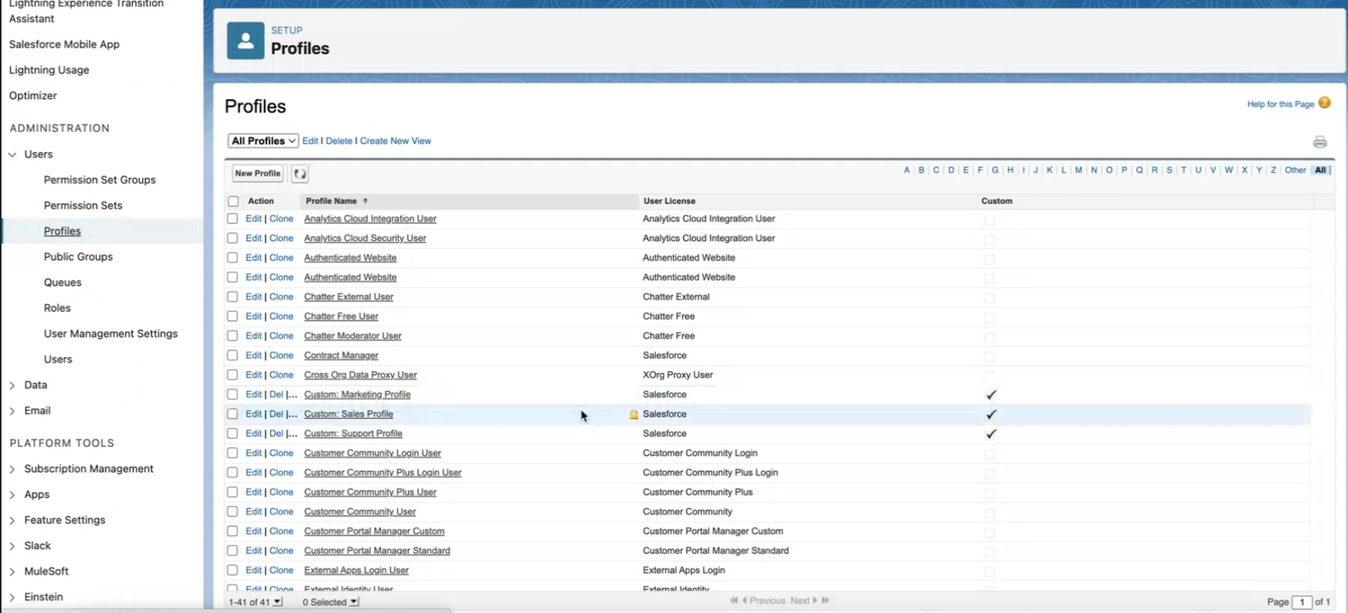Go to Roles in the sidebar
Screen dimensions: 1348x613
pos(57,308)
